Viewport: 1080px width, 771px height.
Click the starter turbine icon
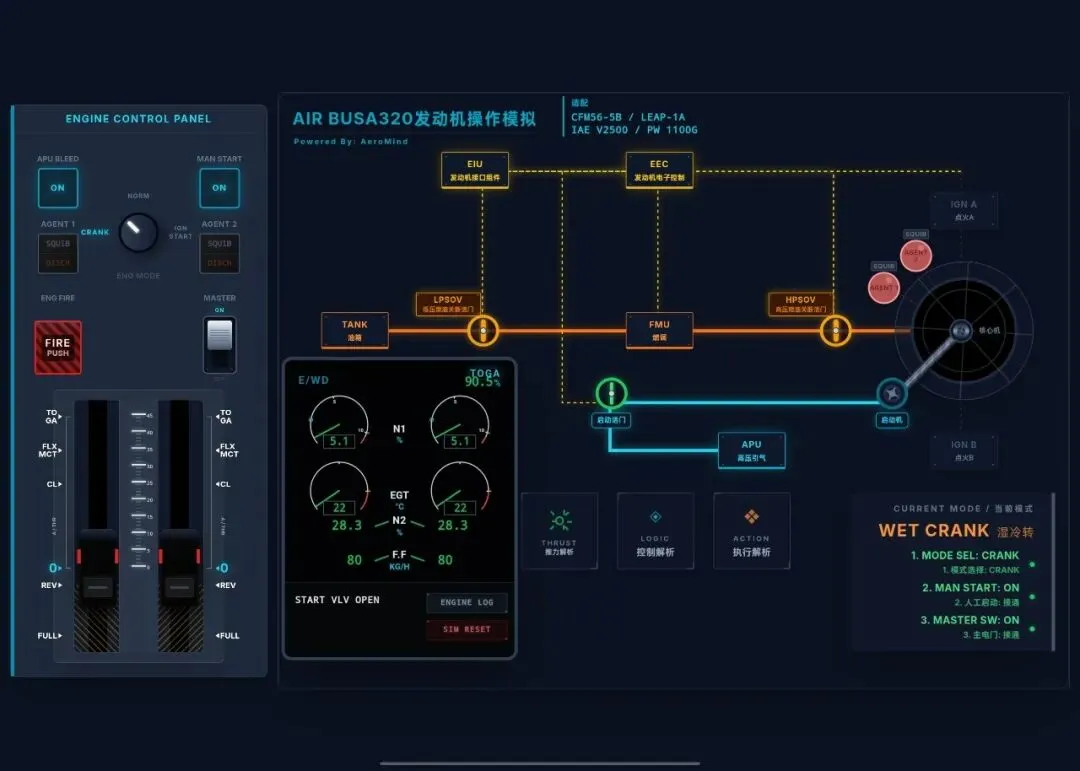892,393
